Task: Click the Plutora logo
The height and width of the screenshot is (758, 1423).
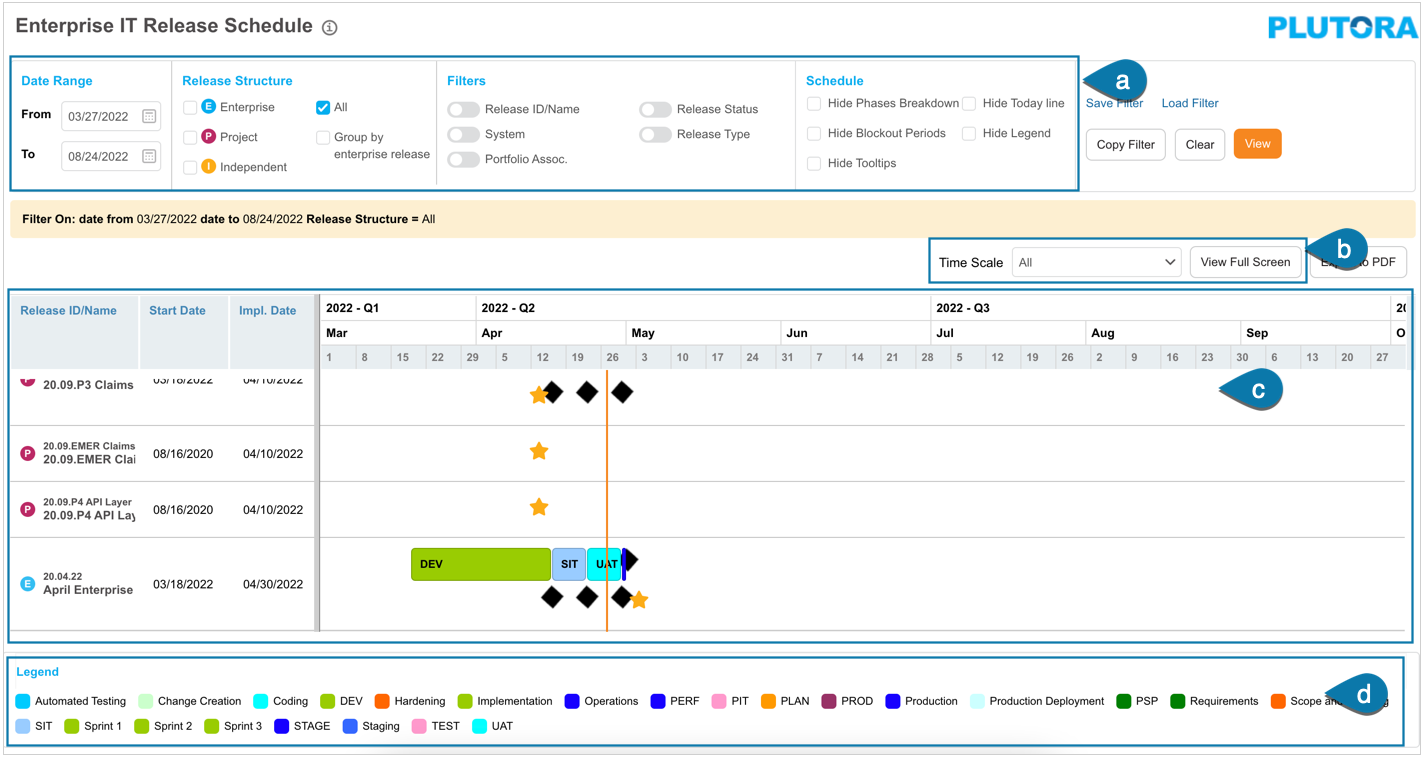Action: (x=1342, y=28)
